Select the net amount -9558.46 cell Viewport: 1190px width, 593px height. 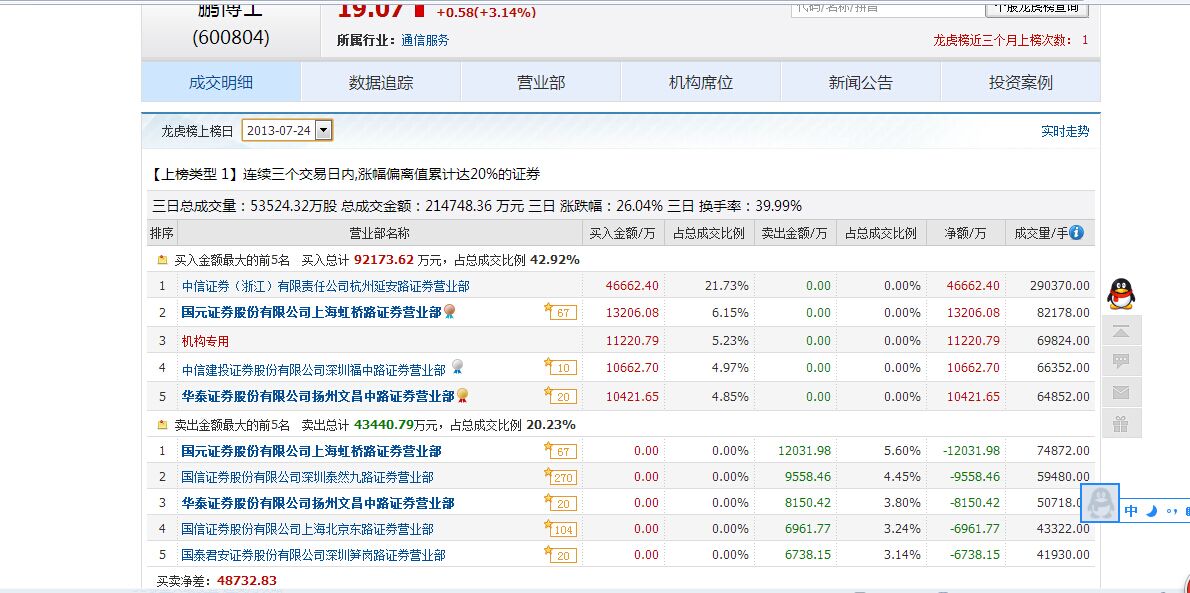click(x=974, y=477)
